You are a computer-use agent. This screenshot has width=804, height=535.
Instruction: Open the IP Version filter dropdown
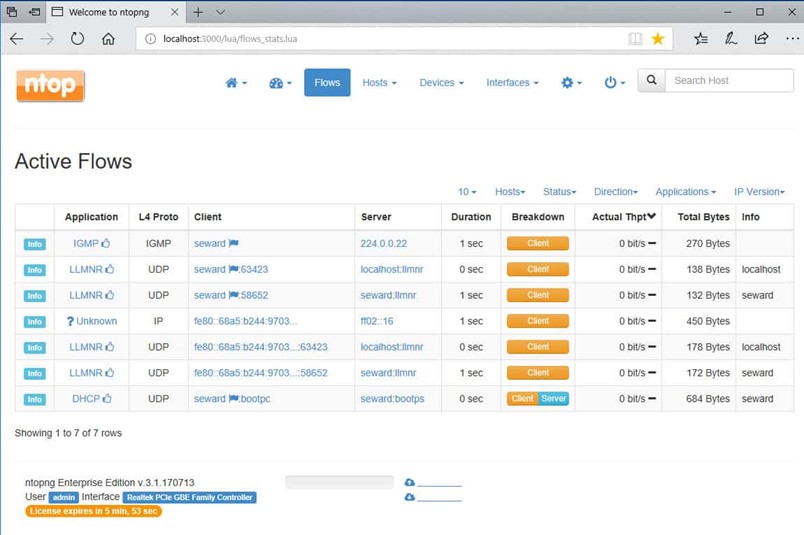759,192
